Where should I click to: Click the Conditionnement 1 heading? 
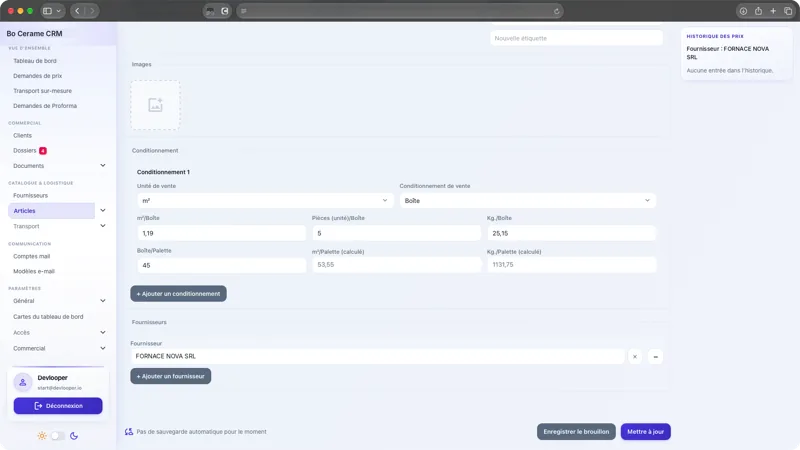[163, 172]
